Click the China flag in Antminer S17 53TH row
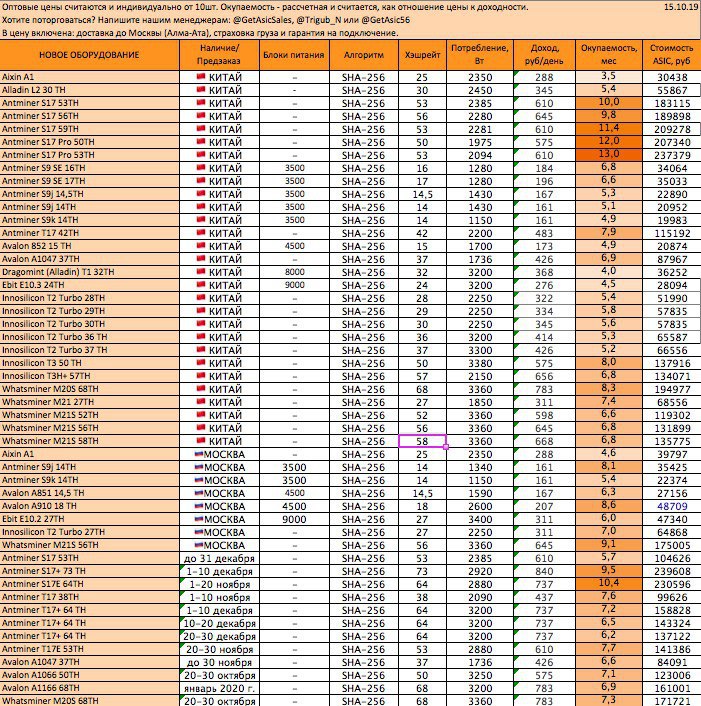Screen dimensions: 701x706 tap(201, 103)
